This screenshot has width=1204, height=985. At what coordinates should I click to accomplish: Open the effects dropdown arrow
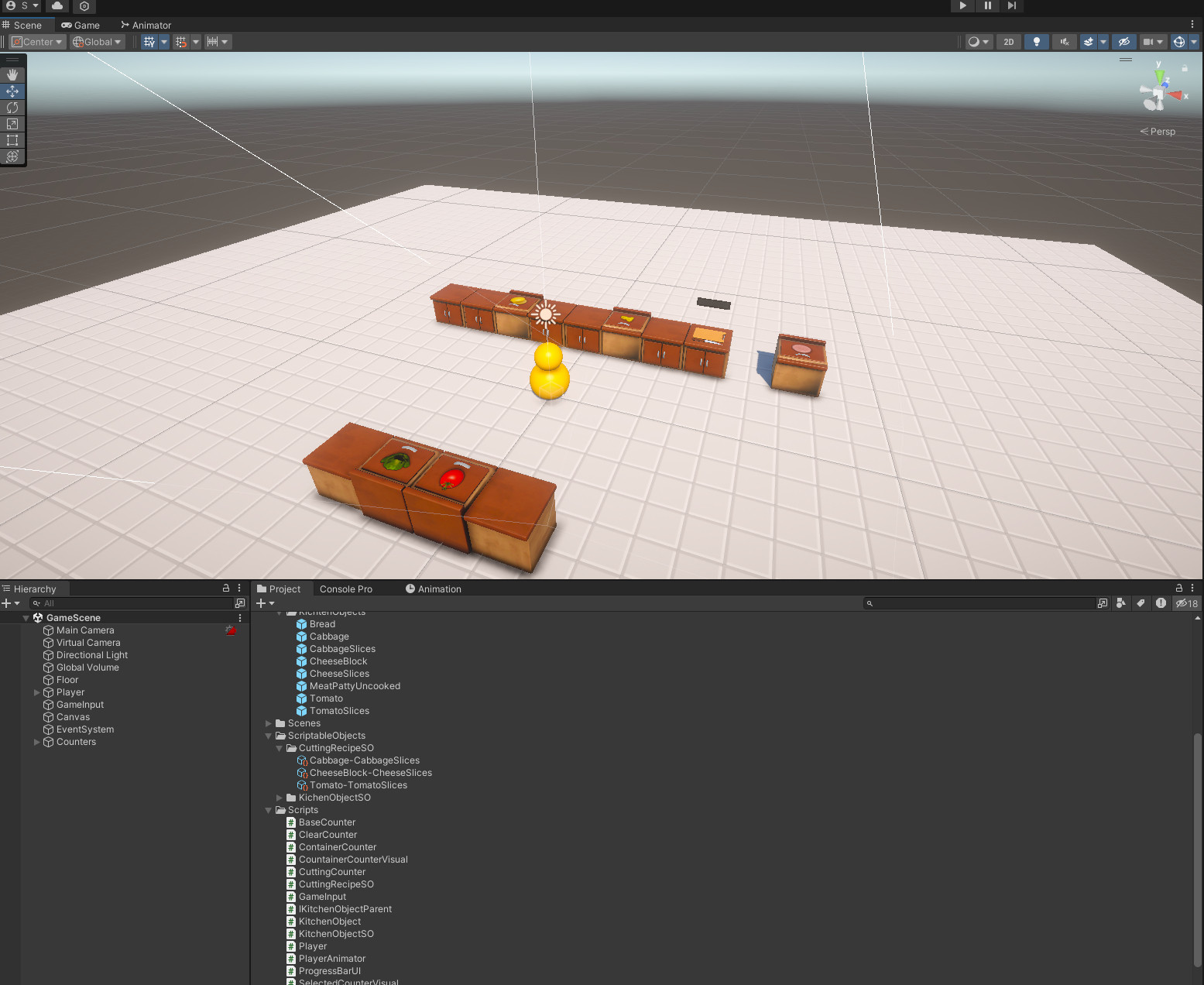tap(1103, 42)
